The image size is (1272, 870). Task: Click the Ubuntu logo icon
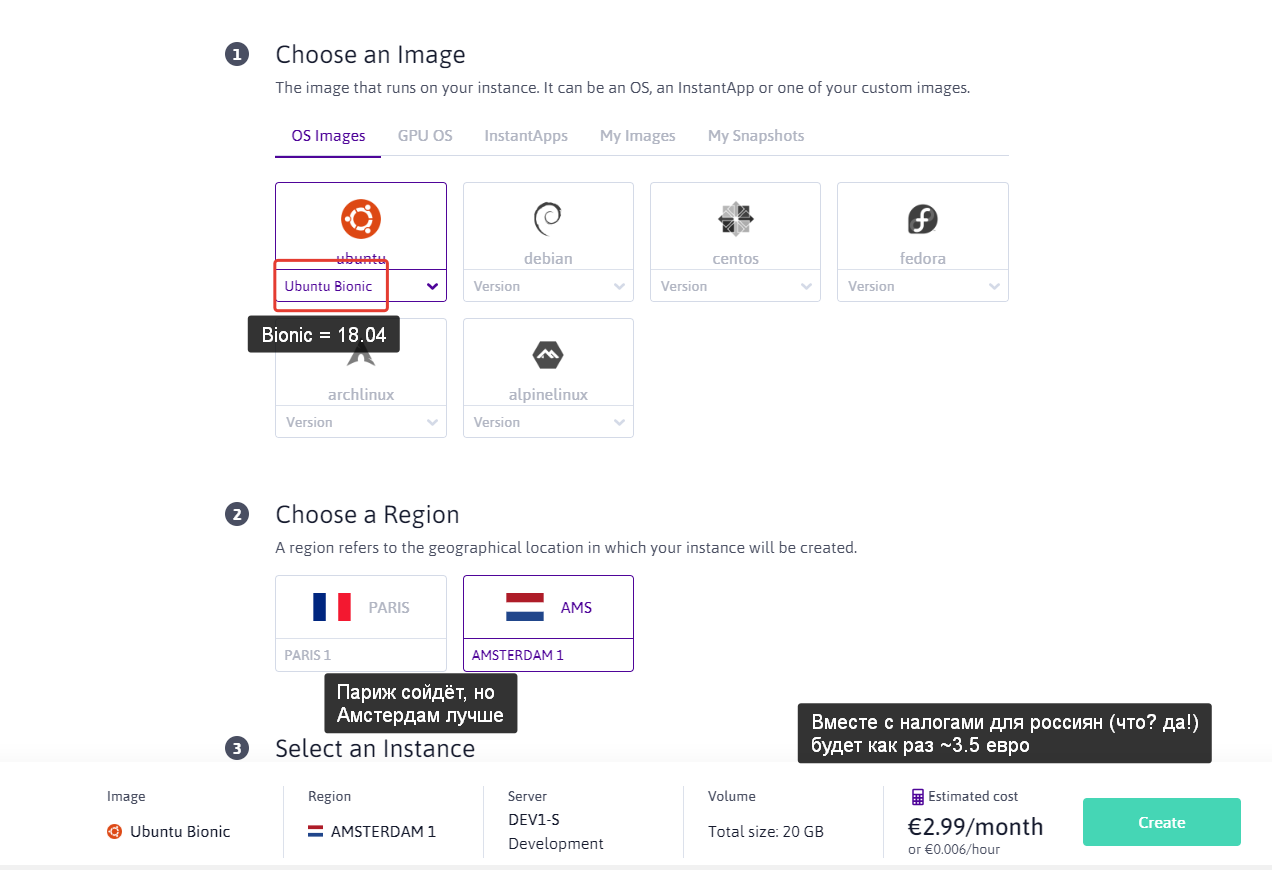361,218
